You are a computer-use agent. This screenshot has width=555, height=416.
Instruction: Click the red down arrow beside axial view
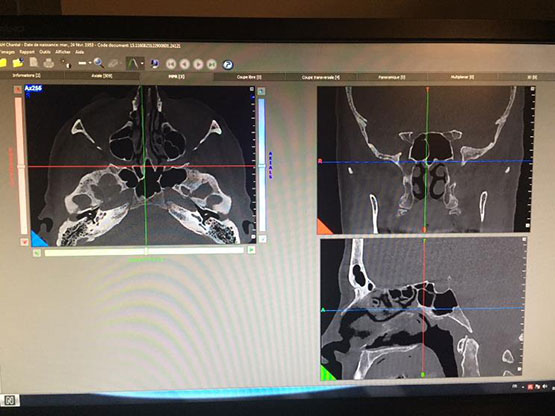[24, 242]
